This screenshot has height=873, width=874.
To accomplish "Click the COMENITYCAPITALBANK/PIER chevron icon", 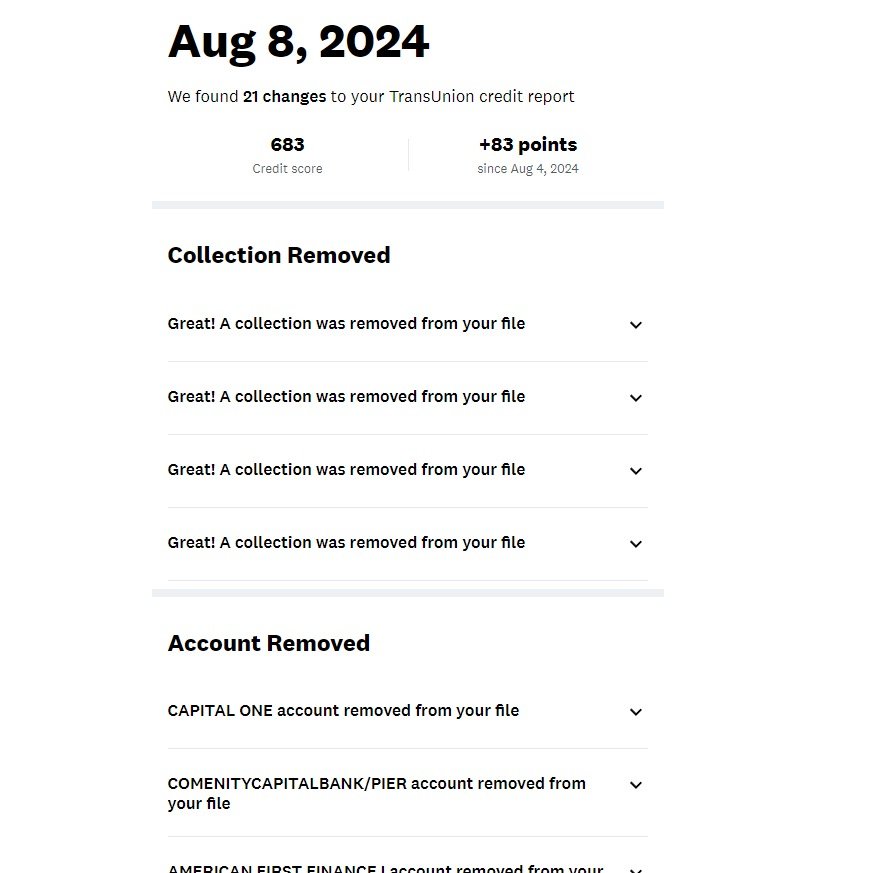I will 635,785.
